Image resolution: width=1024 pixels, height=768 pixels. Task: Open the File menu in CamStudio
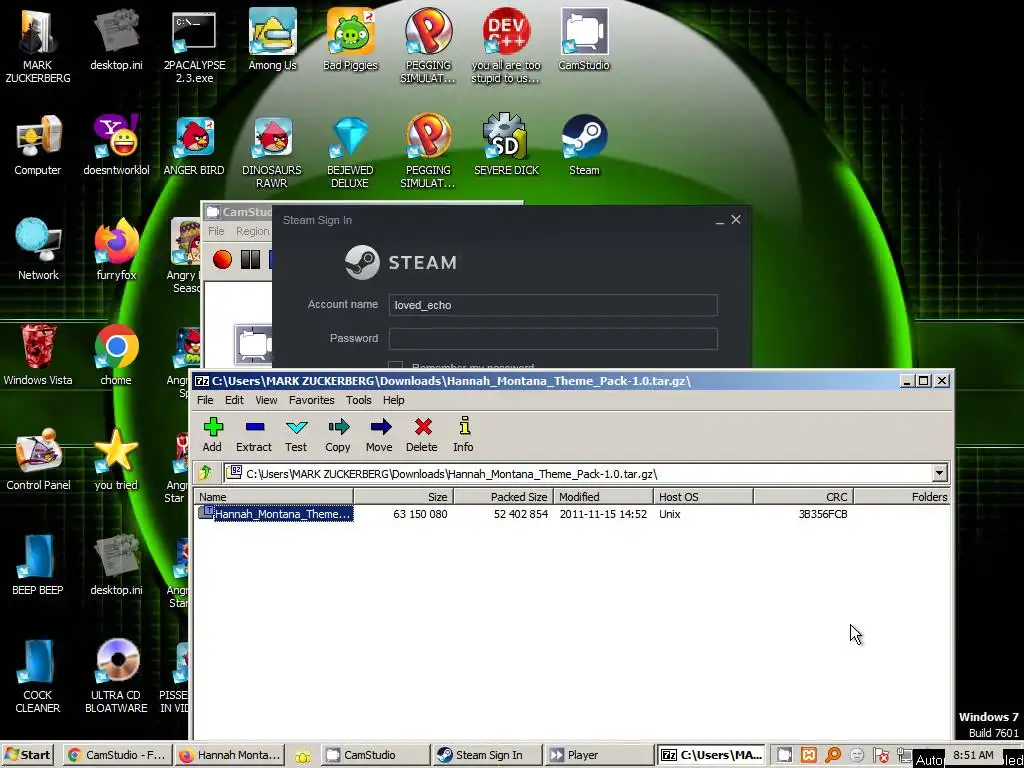(x=216, y=231)
